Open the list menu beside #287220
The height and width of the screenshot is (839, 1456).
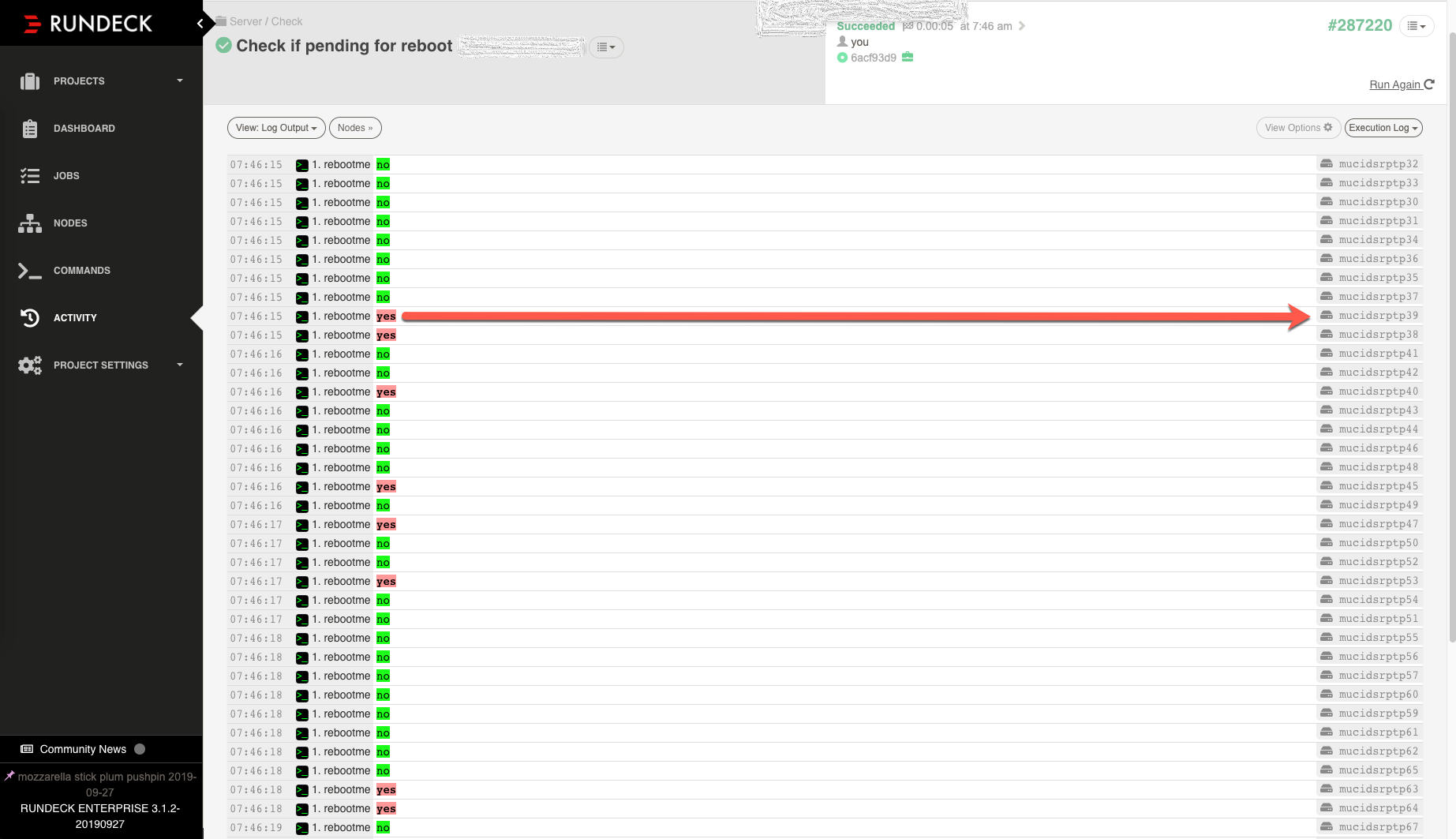click(x=1417, y=25)
